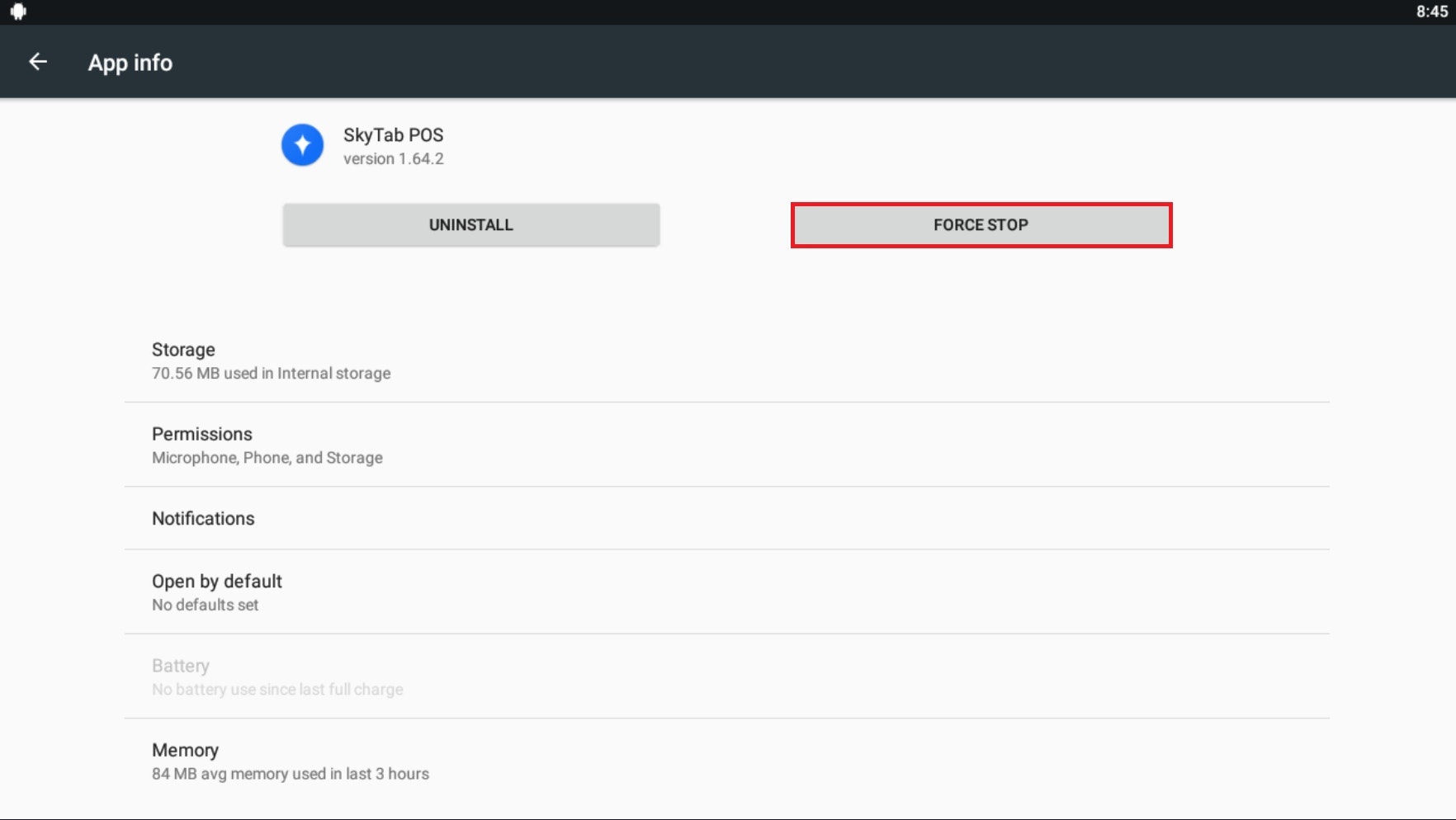Tap 'Microphone, Phone, and Storage' subtitle
Viewport: 1456px width, 820px height.
click(267, 458)
